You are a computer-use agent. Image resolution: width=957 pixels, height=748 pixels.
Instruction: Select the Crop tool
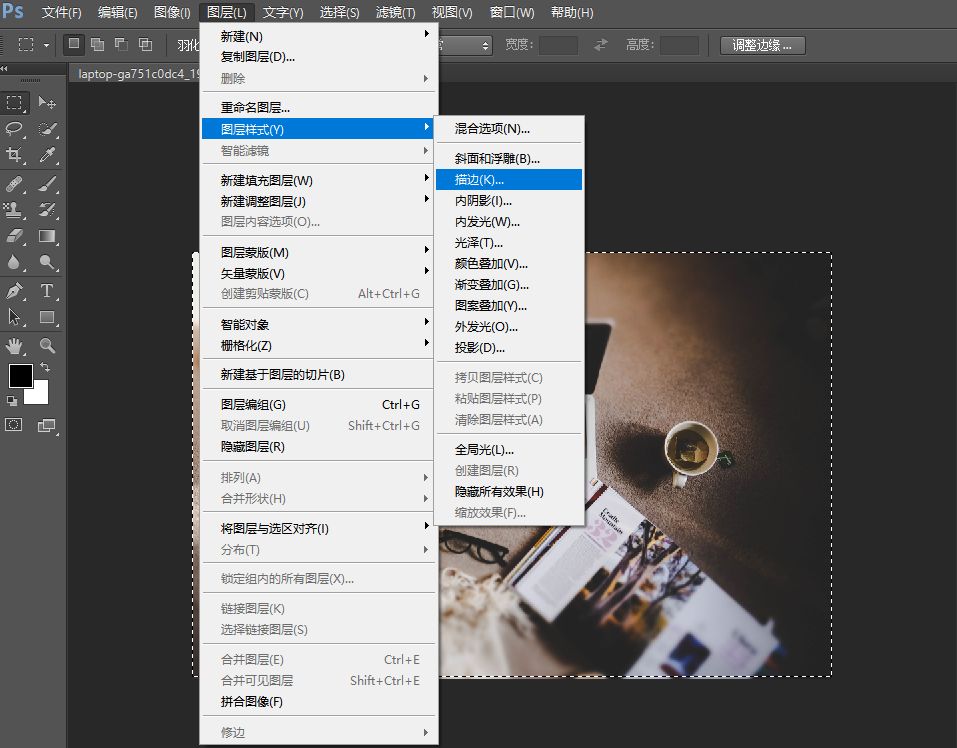(x=15, y=155)
